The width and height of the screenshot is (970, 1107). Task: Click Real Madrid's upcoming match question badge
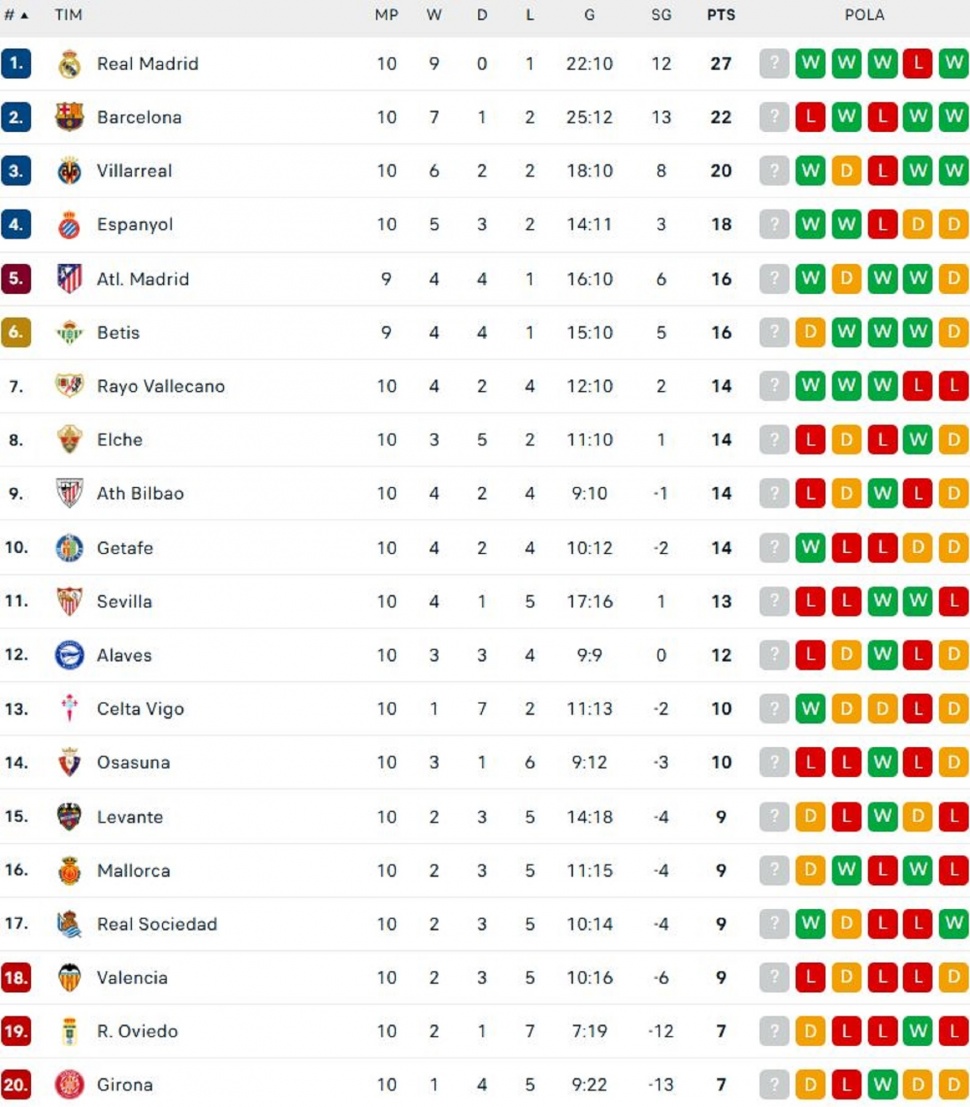[774, 64]
